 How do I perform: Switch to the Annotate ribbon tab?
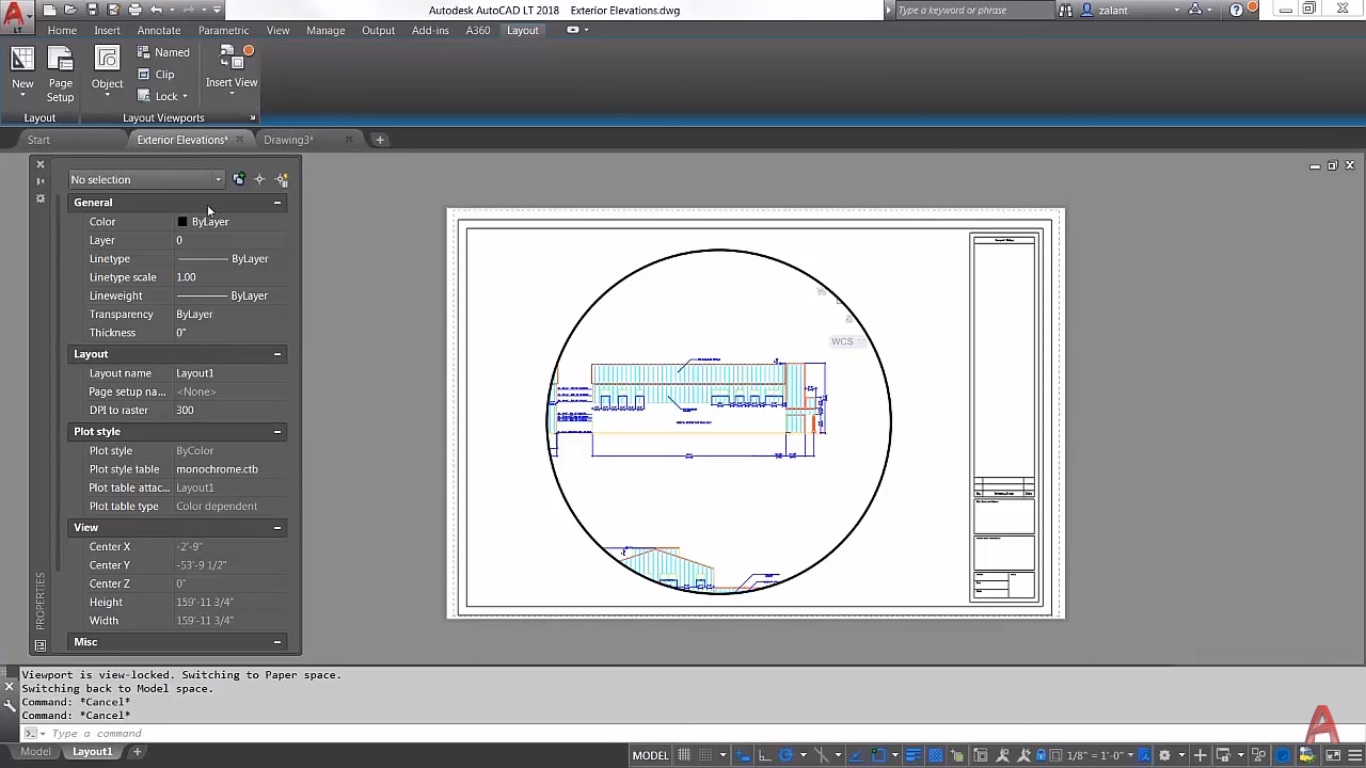tap(159, 30)
